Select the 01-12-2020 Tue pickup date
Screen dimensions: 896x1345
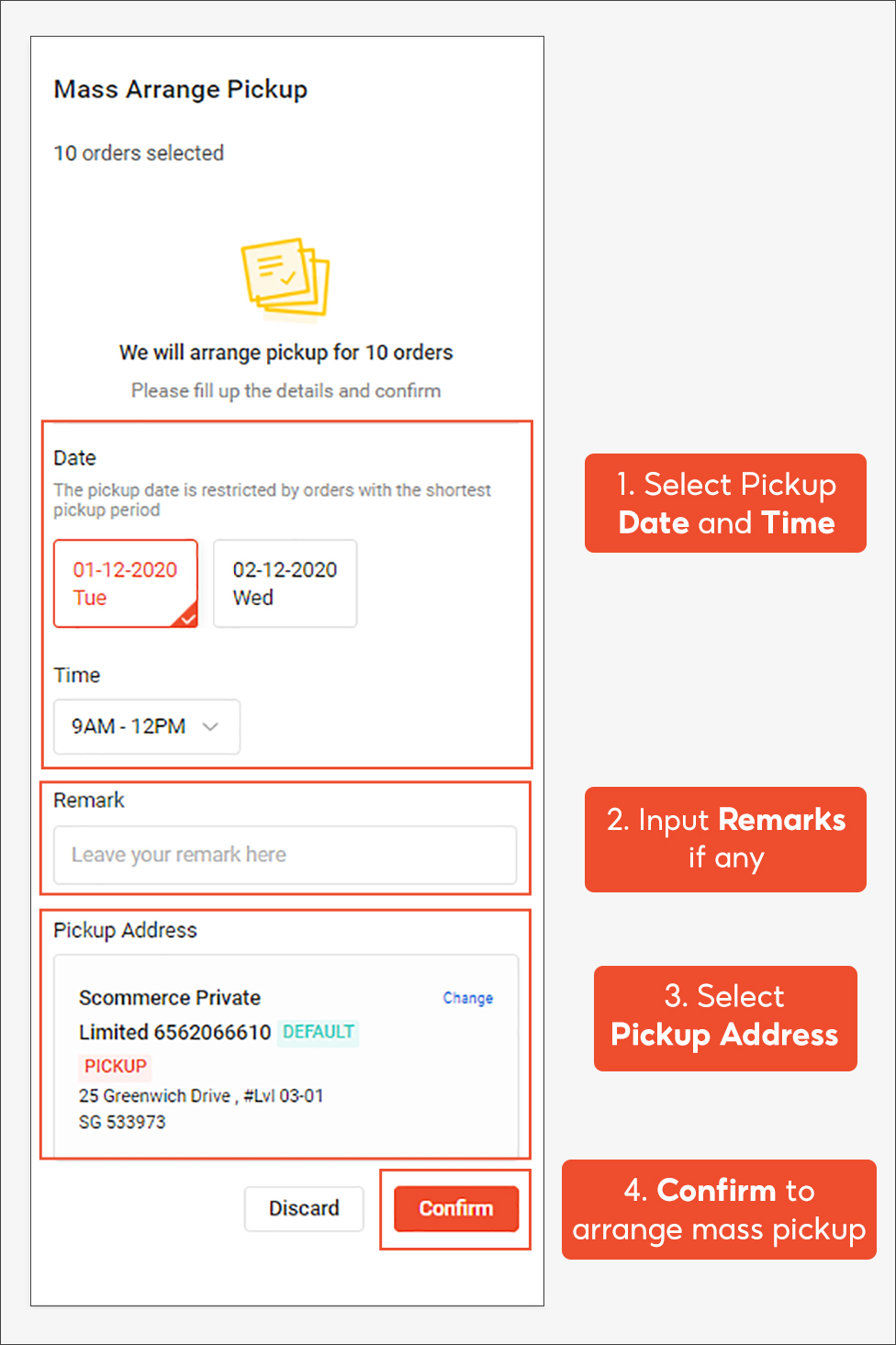pos(126,584)
